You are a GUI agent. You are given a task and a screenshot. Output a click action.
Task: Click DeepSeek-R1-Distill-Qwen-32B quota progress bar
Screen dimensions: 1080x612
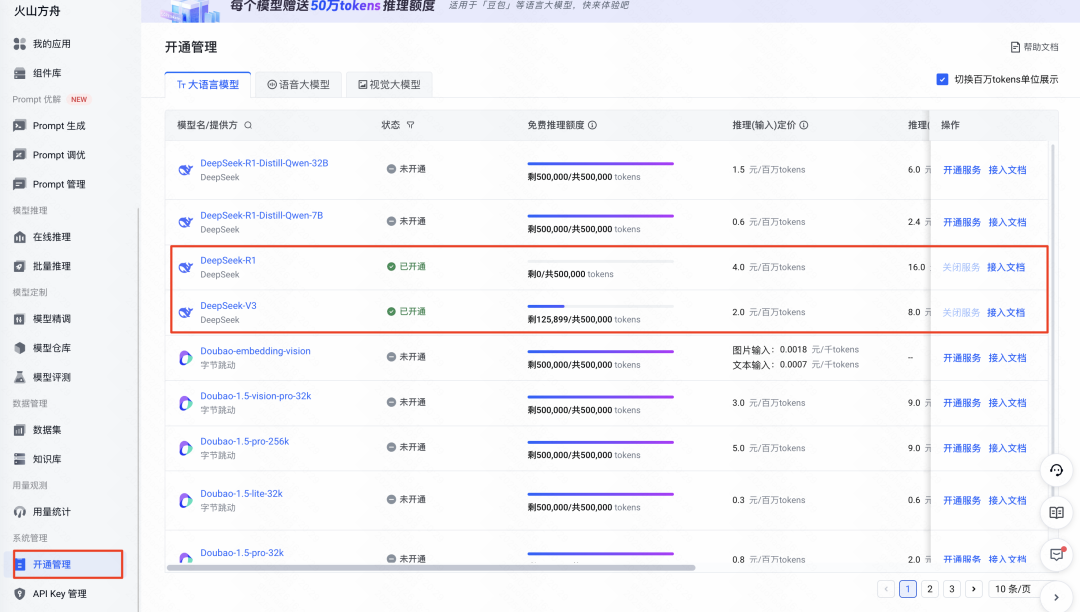coord(601,164)
